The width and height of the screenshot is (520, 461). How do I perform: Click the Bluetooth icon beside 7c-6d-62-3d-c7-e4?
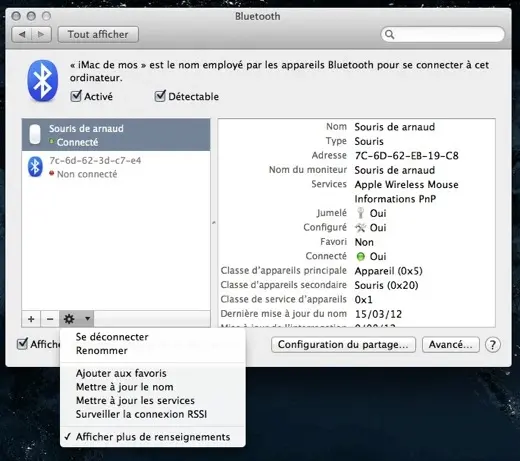click(x=35, y=166)
